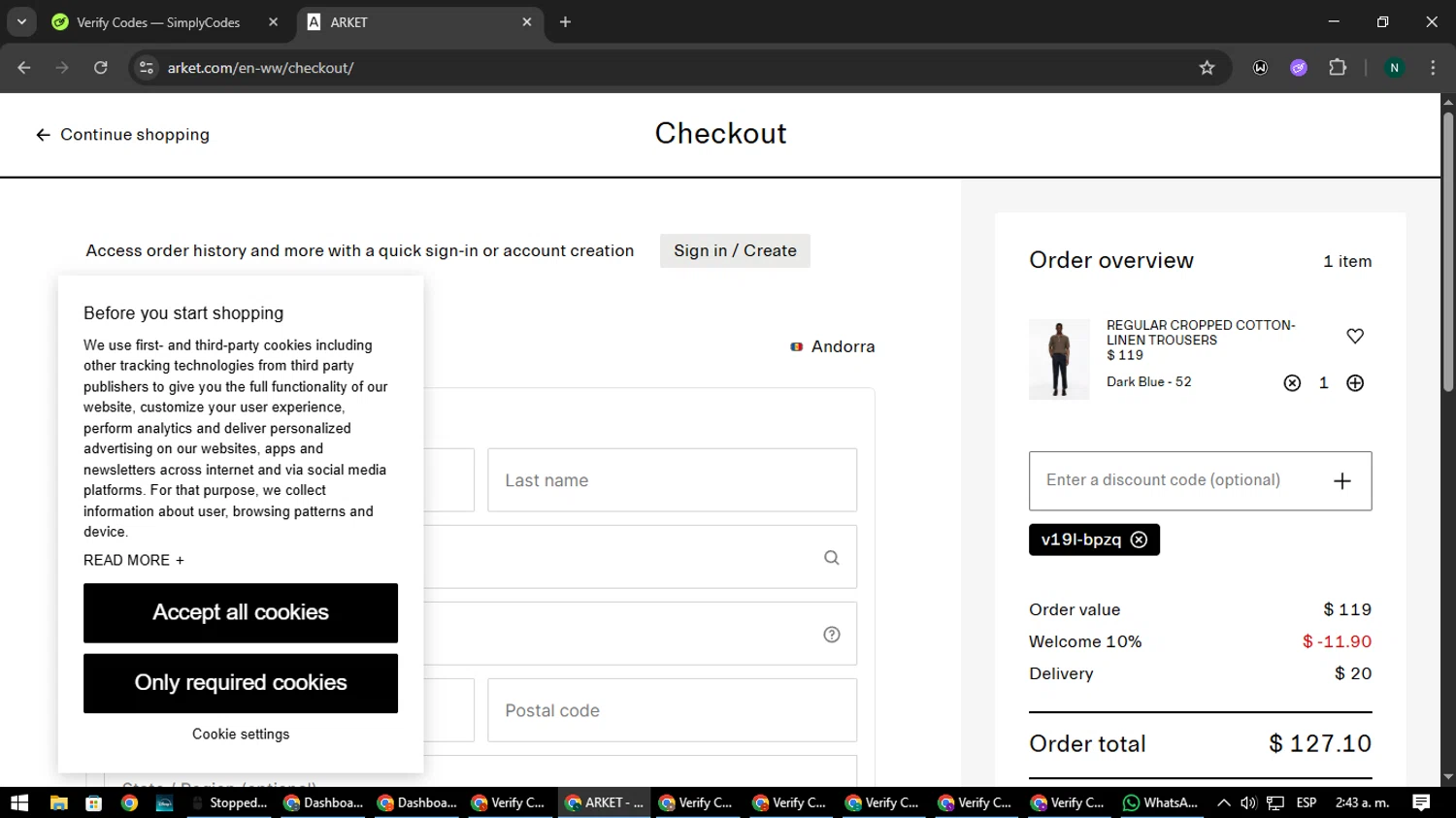Click Accept all cookies
Screen dimensions: 1456x818
[241, 612]
